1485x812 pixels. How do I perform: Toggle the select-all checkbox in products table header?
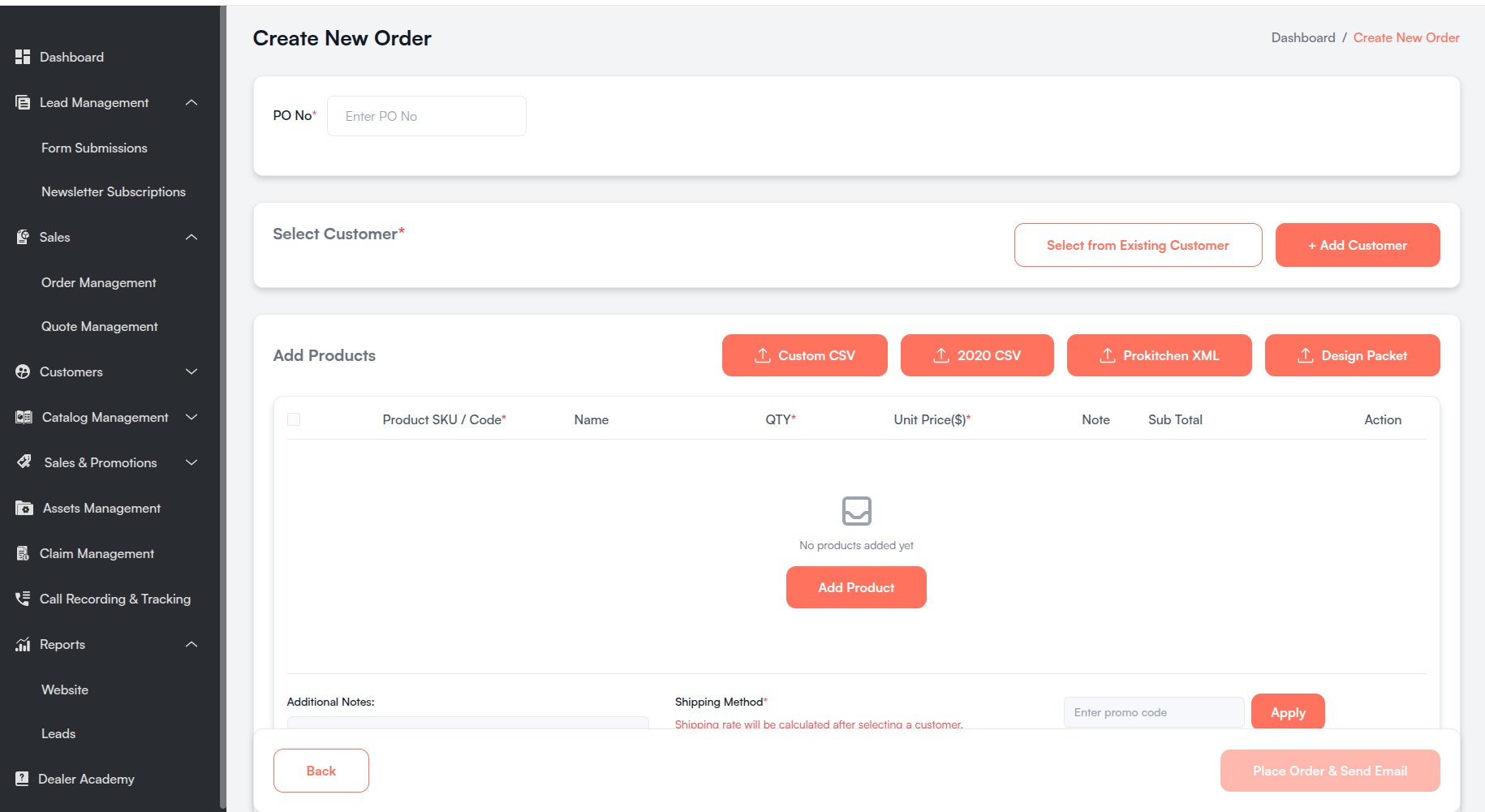coord(294,419)
